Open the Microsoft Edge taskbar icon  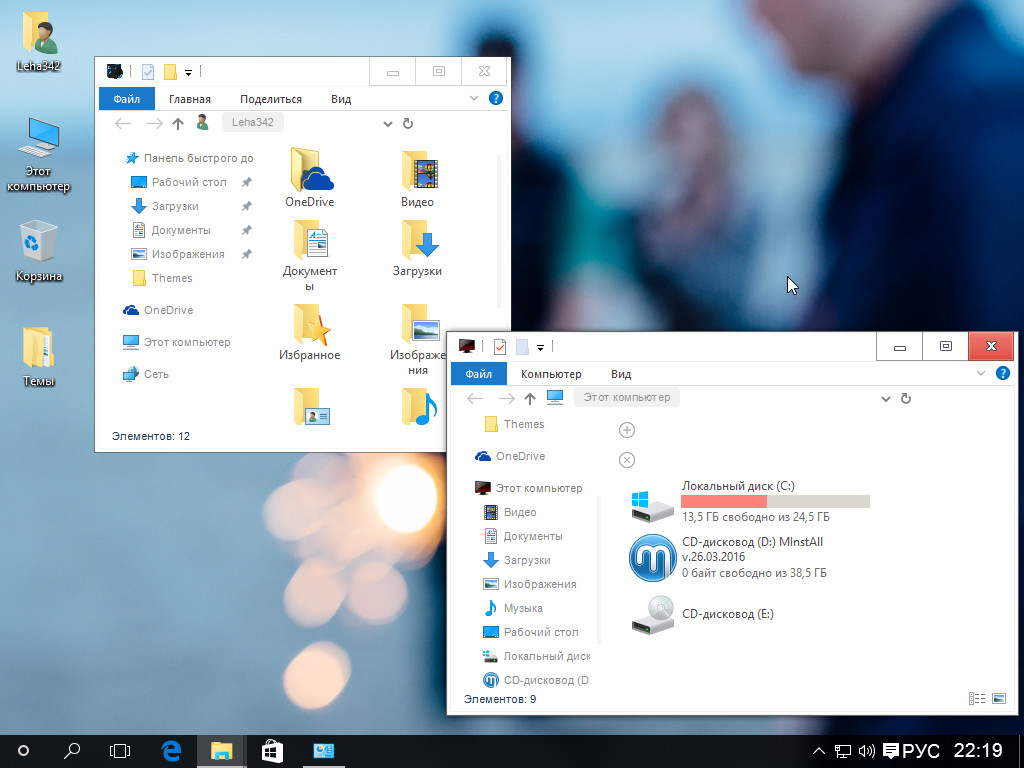coord(171,750)
